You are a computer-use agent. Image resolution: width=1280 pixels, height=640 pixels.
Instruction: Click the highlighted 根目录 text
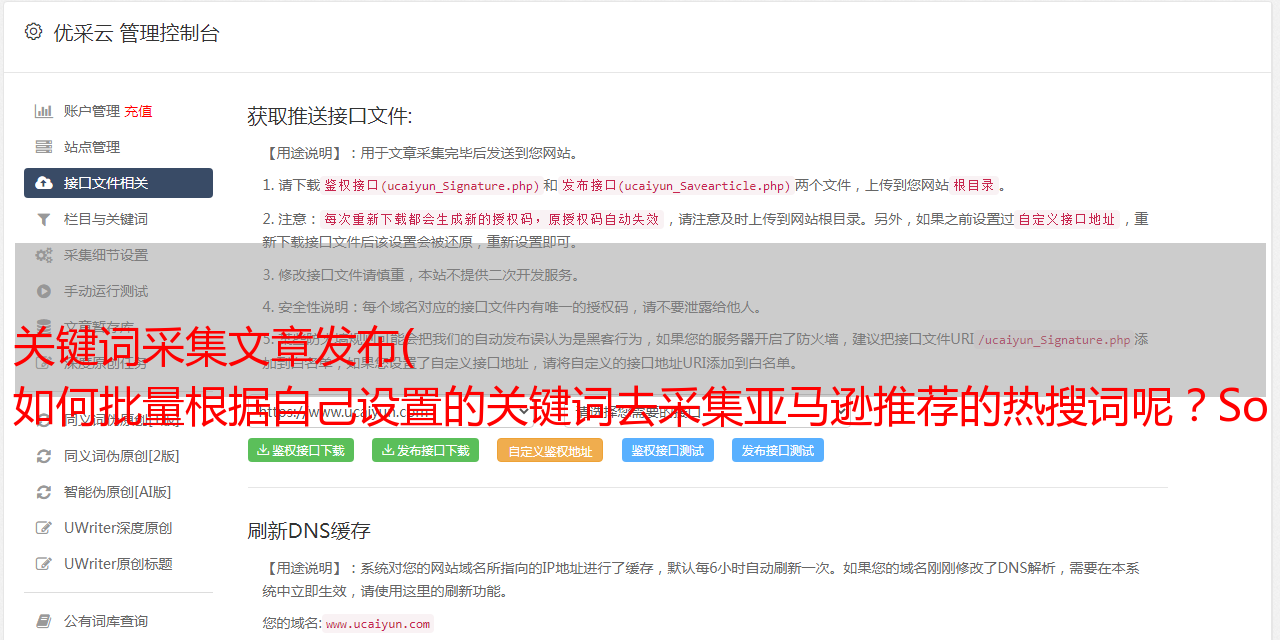pos(974,185)
